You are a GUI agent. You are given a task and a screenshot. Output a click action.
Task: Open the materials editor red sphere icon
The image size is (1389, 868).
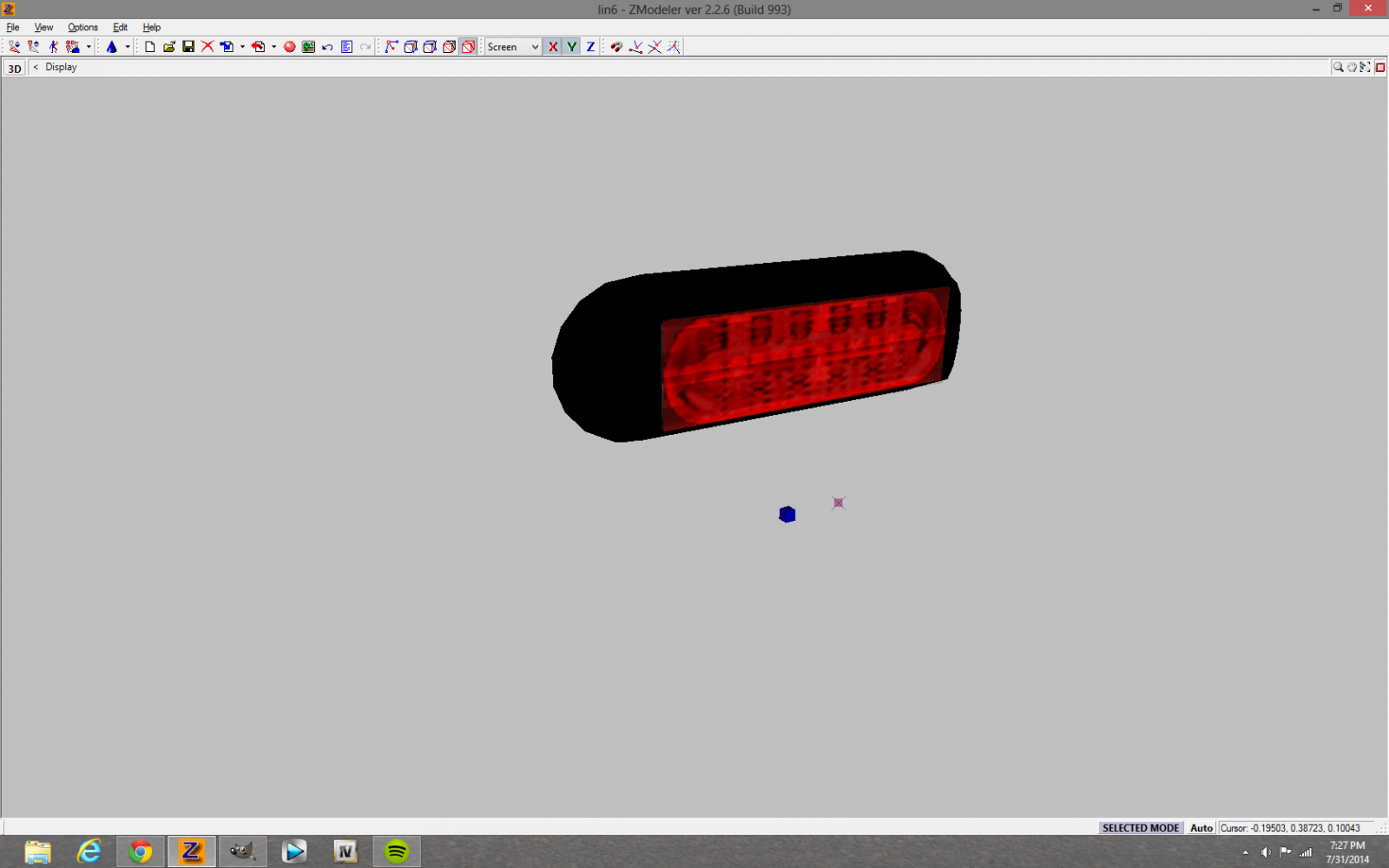click(x=290, y=47)
